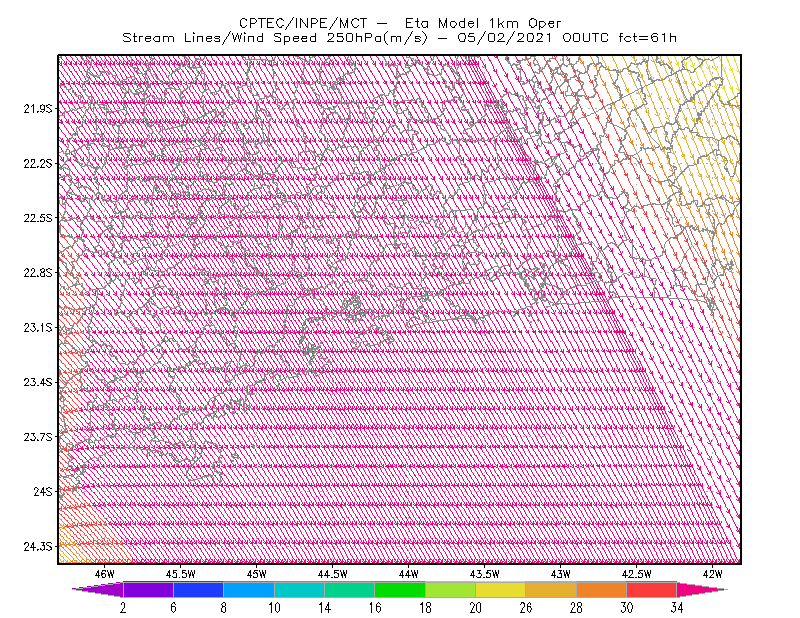Click the '45.5W' longitude label
Screen dimensions: 800x618
[181, 574]
